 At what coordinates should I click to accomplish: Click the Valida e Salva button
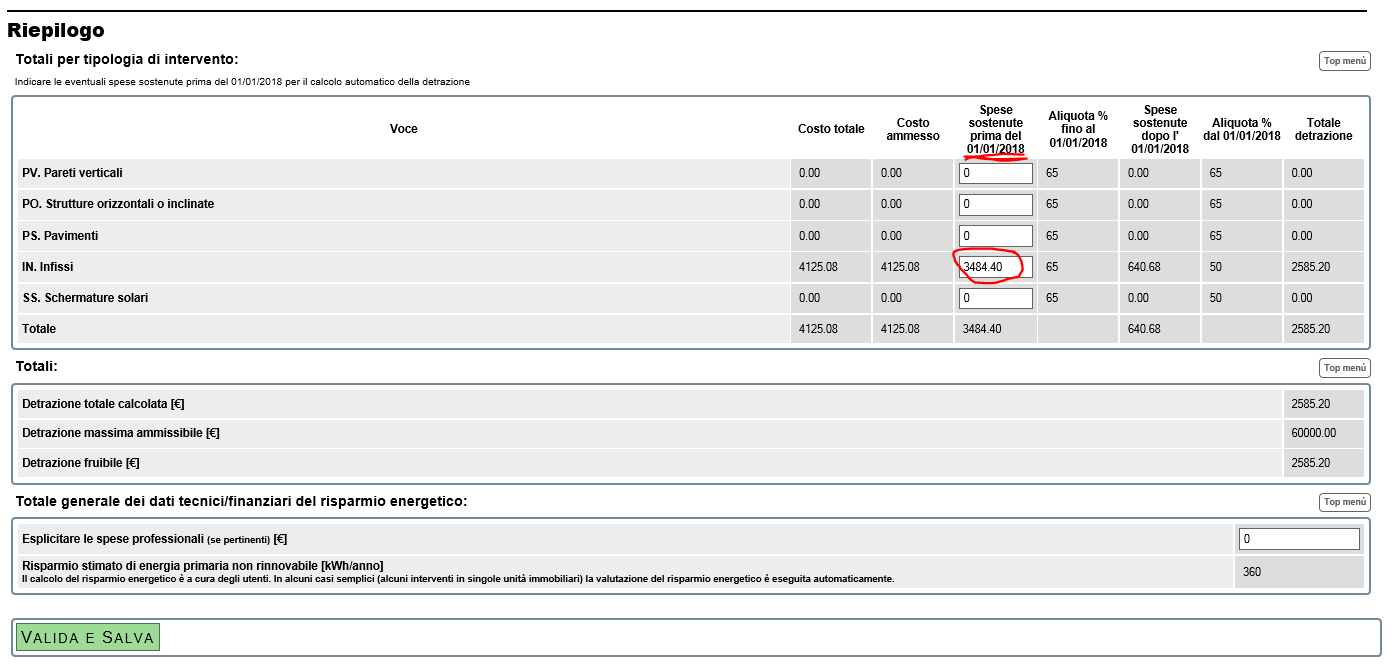click(x=87, y=637)
